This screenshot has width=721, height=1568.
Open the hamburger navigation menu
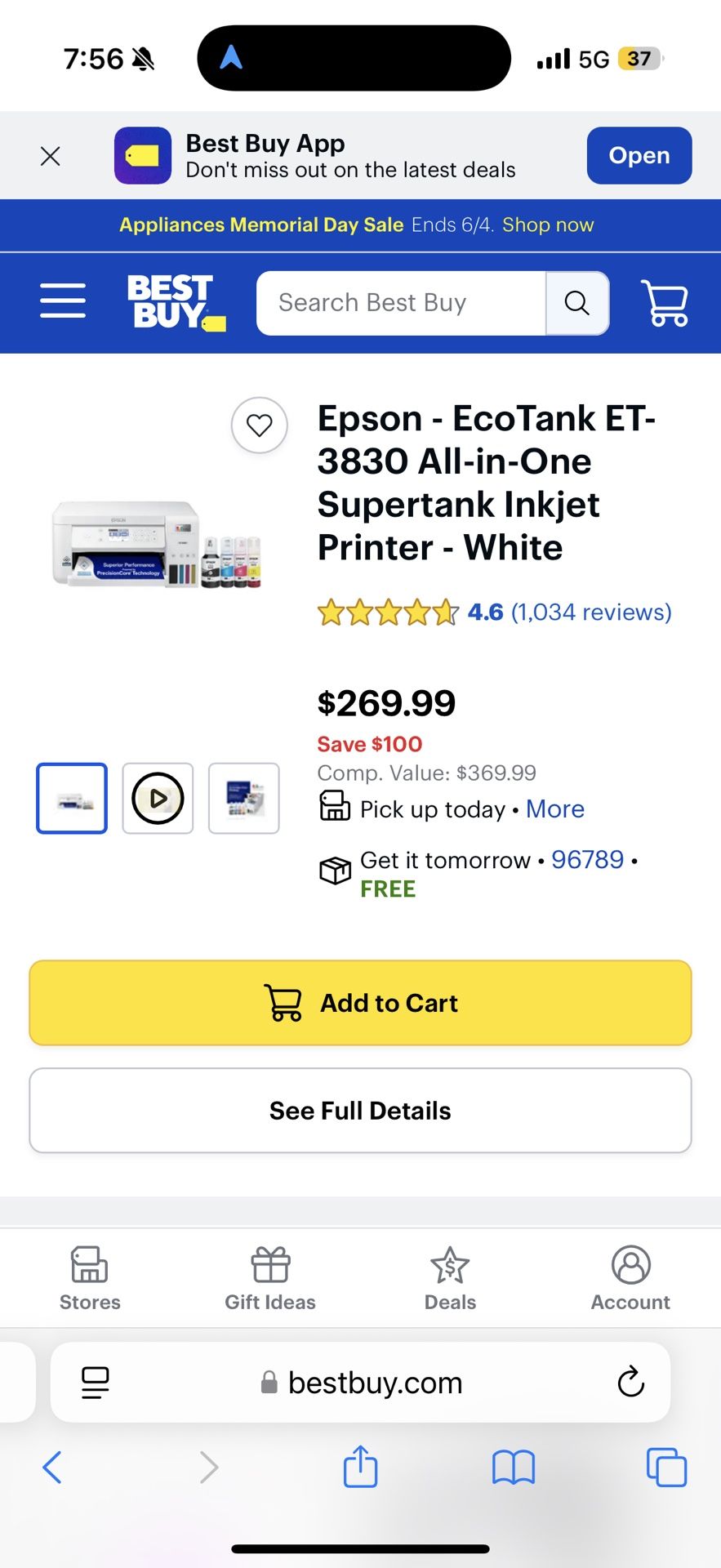tap(63, 301)
